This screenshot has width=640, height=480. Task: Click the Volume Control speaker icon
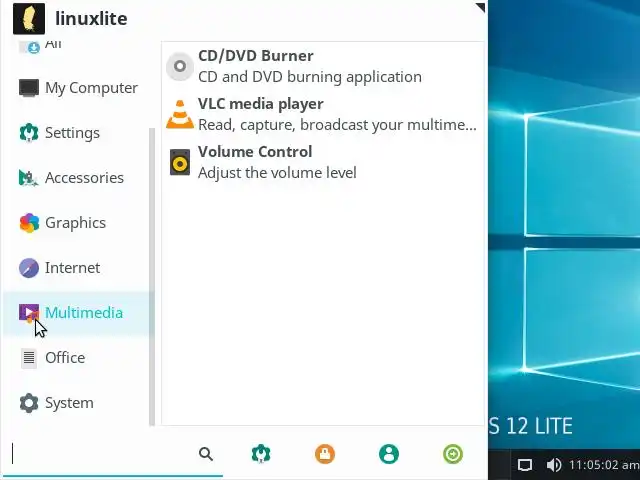pos(180,162)
